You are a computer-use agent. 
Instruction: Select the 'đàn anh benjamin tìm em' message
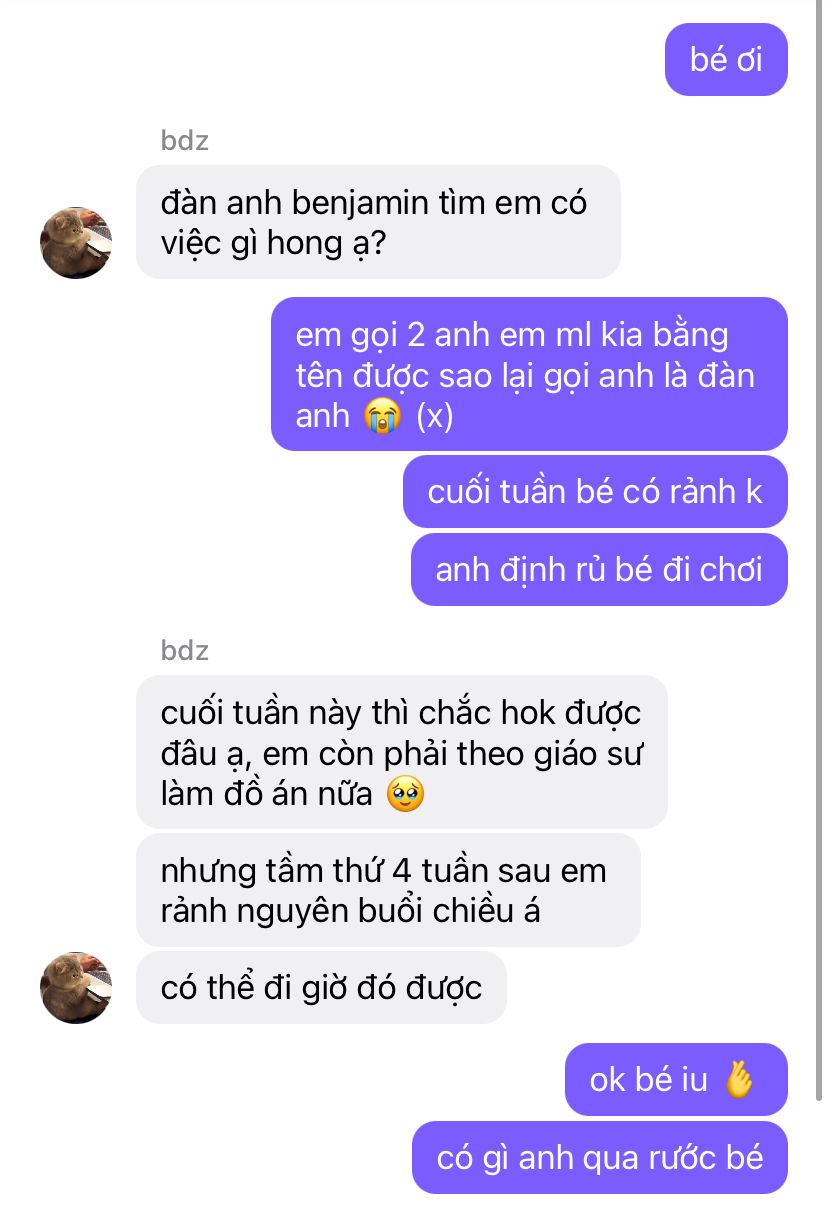pyautogui.click(x=378, y=222)
